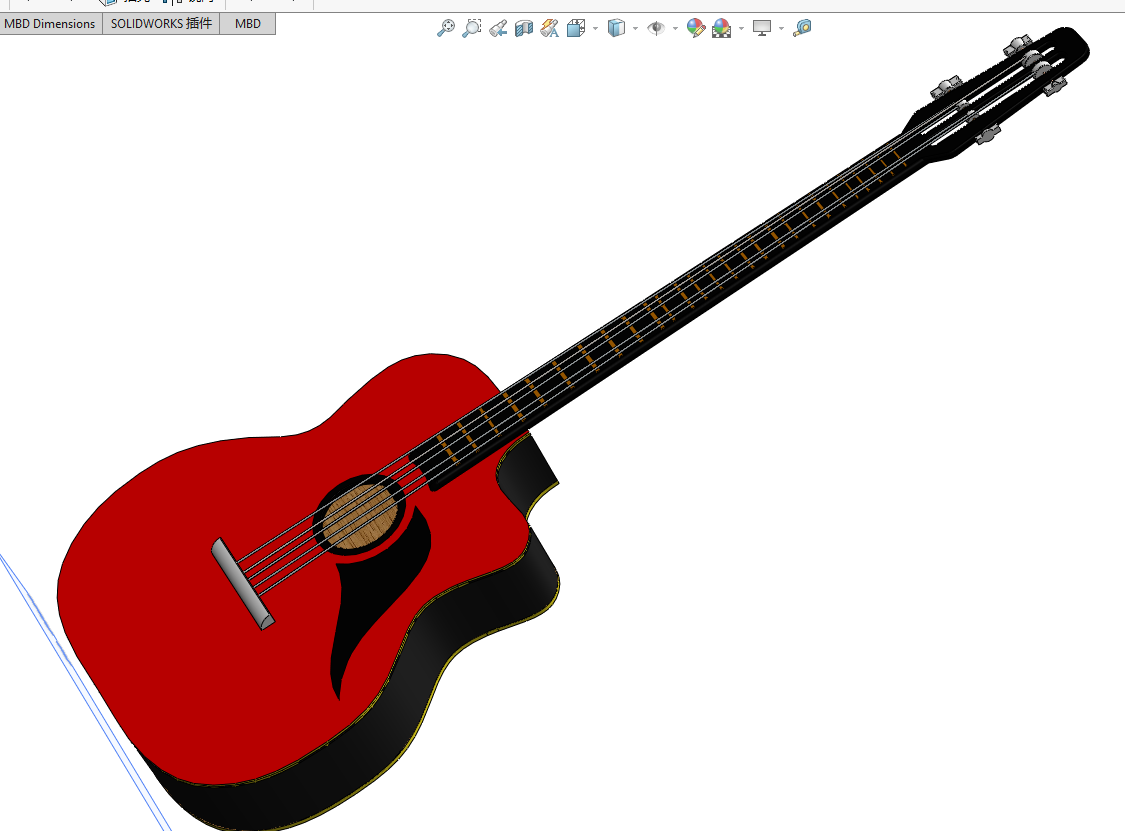Image resolution: width=1125 pixels, height=831 pixels.
Task: Switch to the MBD Dimensions tab
Action: [50, 24]
